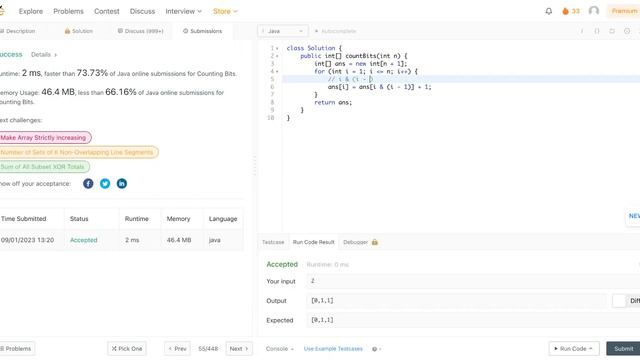640x360 pixels.
Task: Click the comment on code line 5
Action: click(x=350, y=79)
